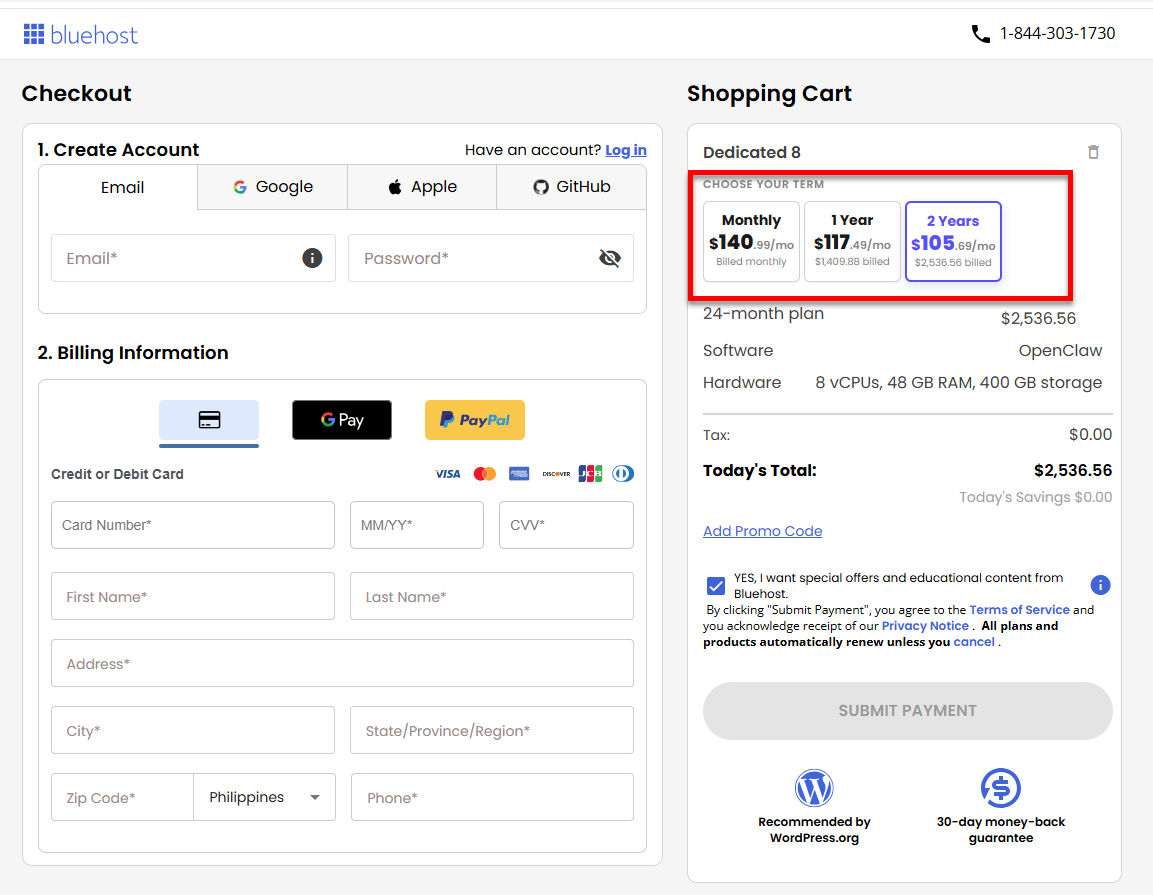The image size is (1153, 895).
Task: Focus the MM/YY expiry field
Action: pyautogui.click(x=417, y=525)
